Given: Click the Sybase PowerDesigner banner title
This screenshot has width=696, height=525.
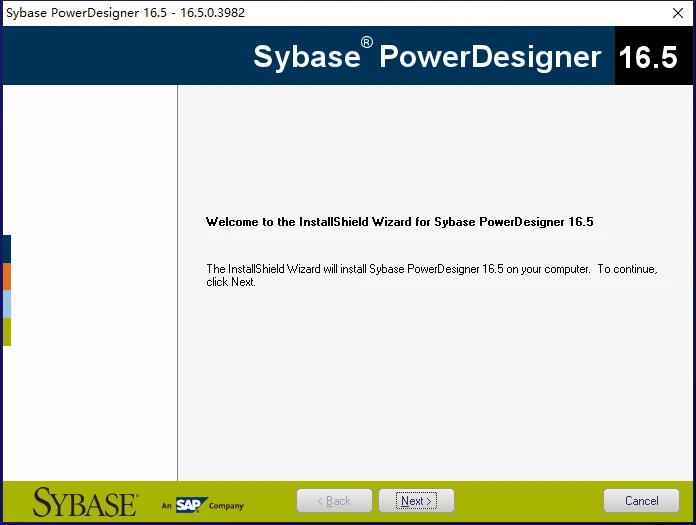Looking at the screenshot, I should tap(427, 56).
